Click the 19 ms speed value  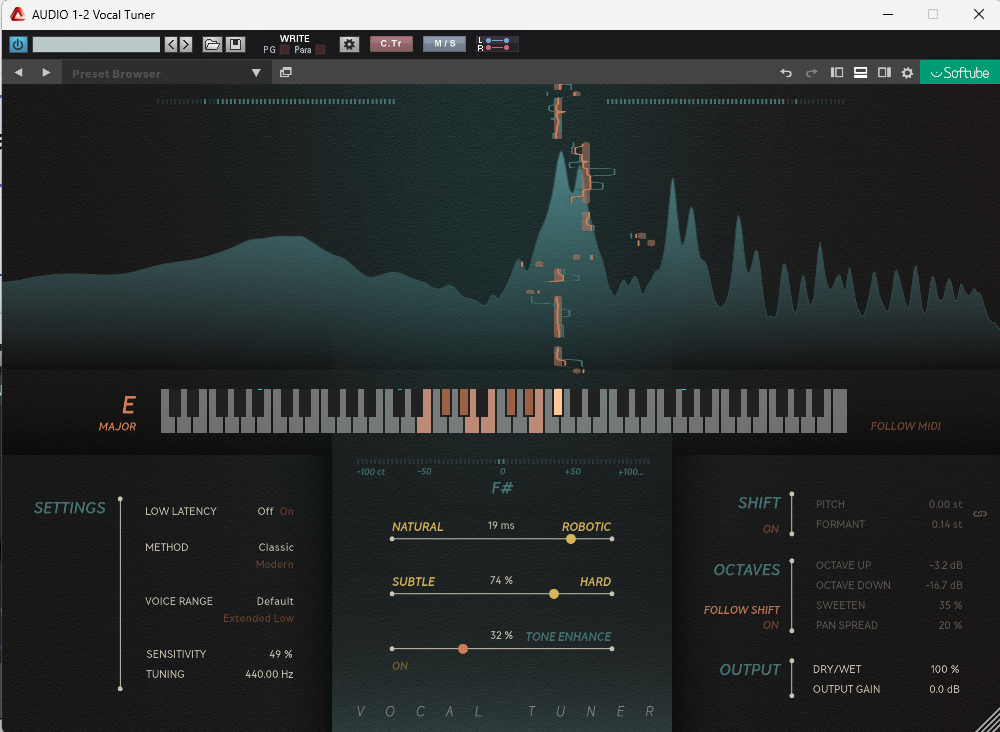[x=501, y=526]
